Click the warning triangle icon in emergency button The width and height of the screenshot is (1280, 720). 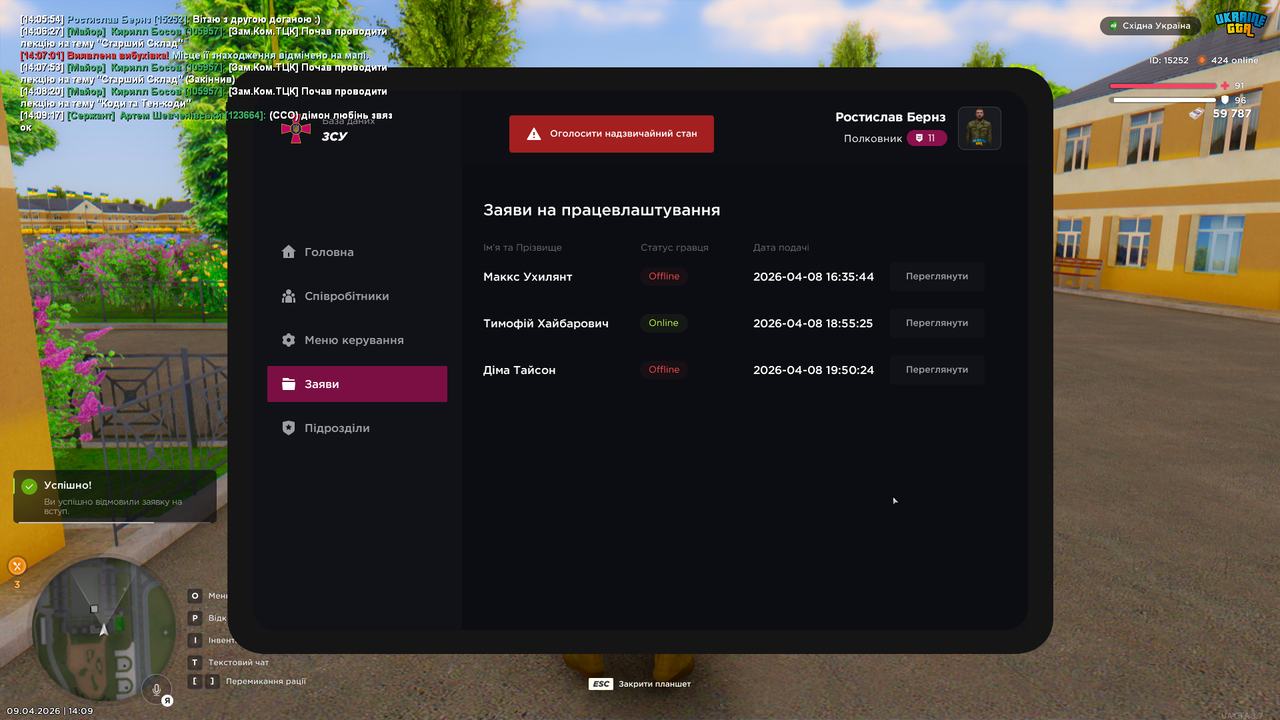(x=534, y=133)
